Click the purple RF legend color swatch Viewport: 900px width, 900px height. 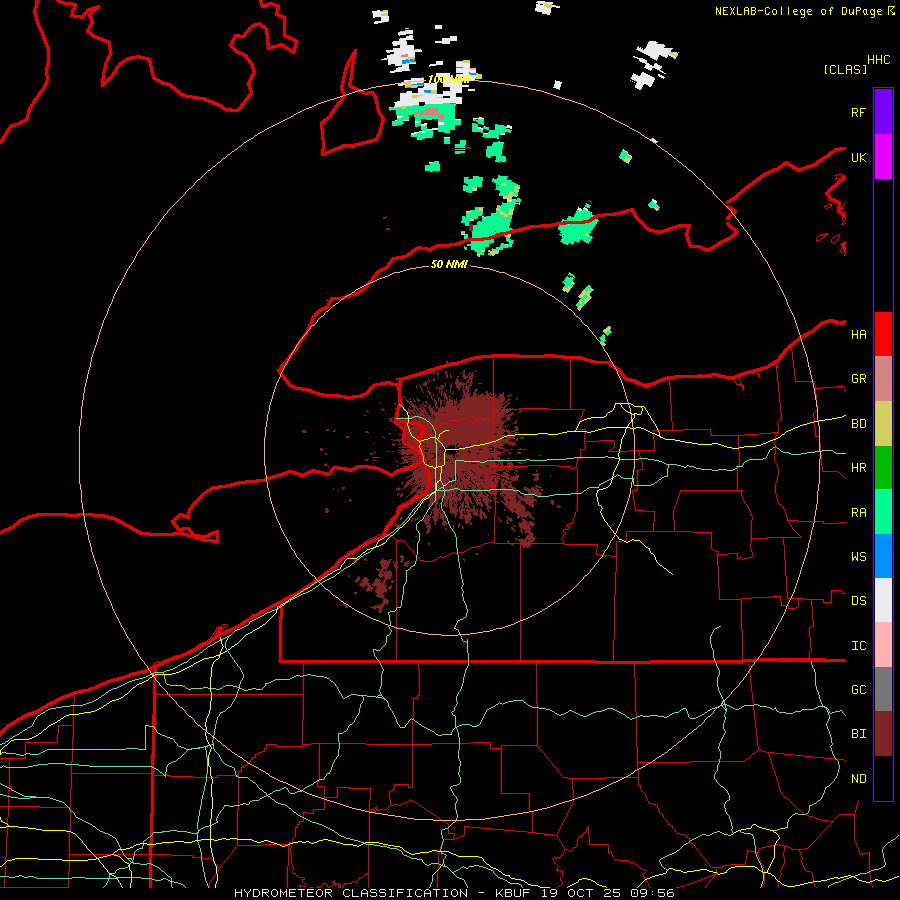pyautogui.click(x=883, y=112)
